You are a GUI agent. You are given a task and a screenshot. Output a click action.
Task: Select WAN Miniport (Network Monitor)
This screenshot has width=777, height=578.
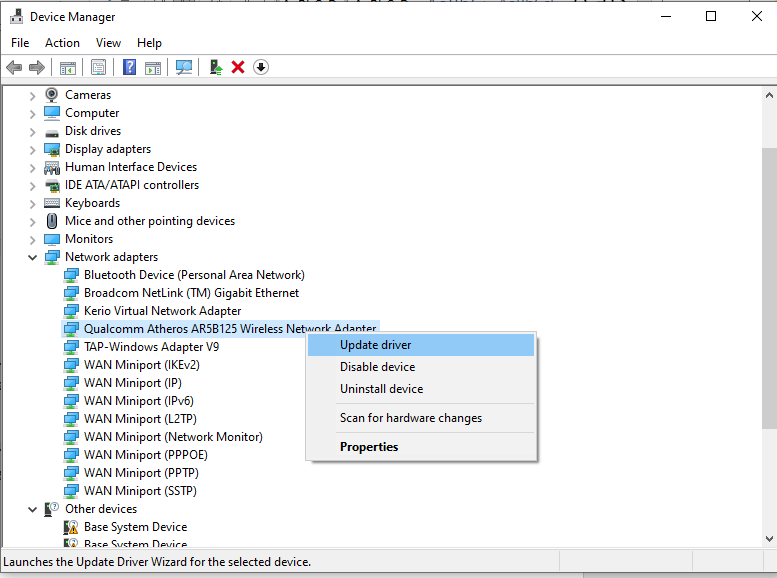(173, 437)
